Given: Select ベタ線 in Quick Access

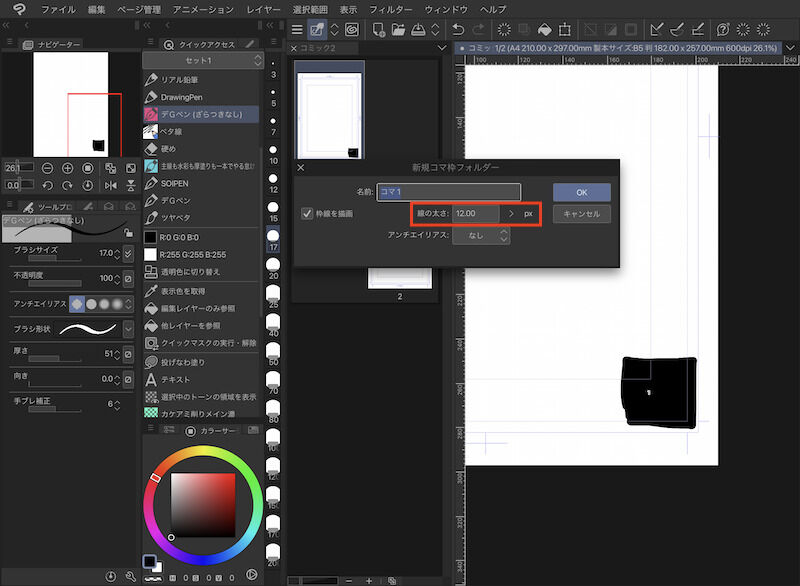Looking at the screenshot, I should click(201, 132).
